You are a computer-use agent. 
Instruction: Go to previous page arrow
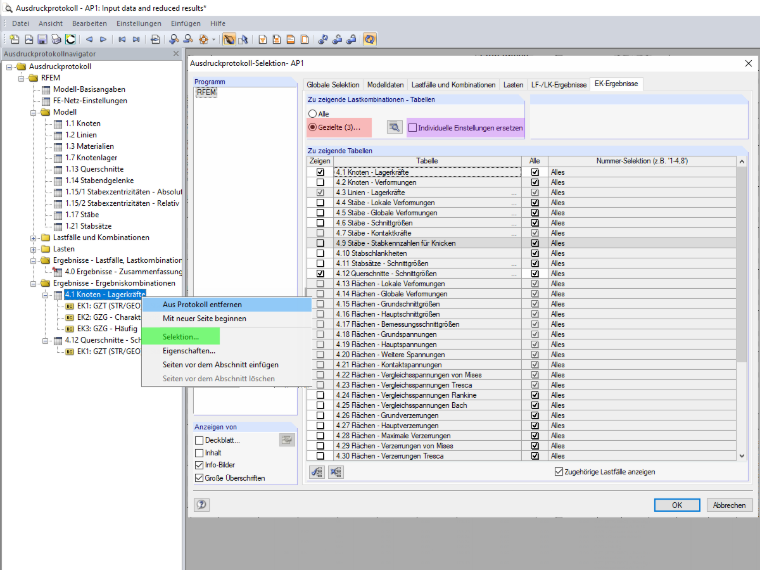coord(89,39)
